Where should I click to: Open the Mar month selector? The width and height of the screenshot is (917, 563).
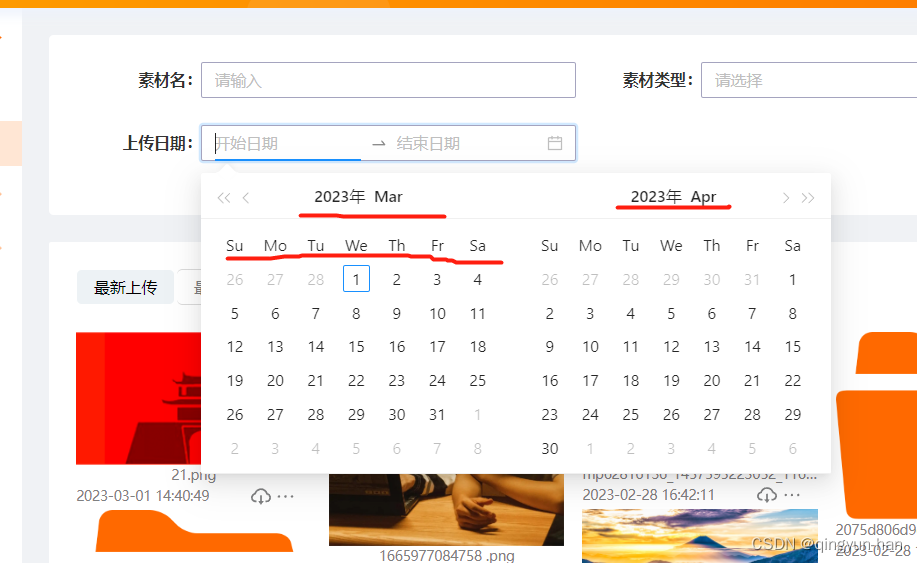[388, 196]
